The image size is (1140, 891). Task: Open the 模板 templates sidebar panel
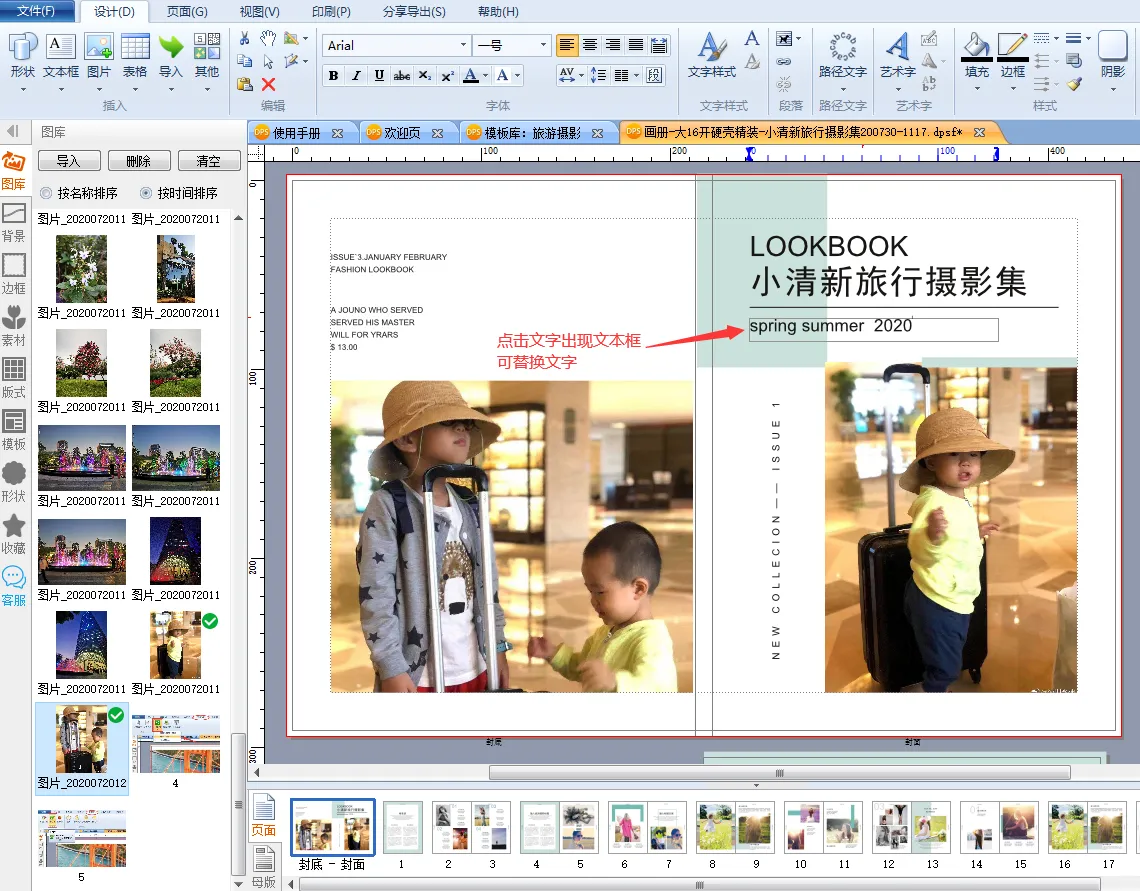14,429
